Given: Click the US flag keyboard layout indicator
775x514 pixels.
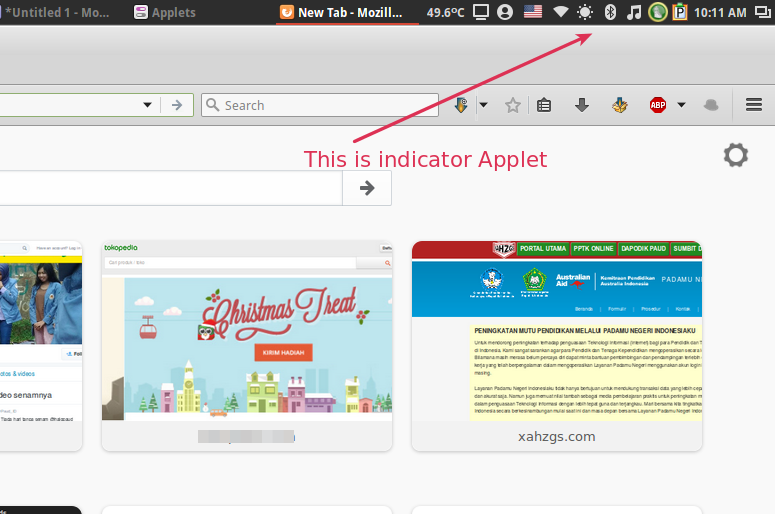Looking at the screenshot, I should click(533, 12).
